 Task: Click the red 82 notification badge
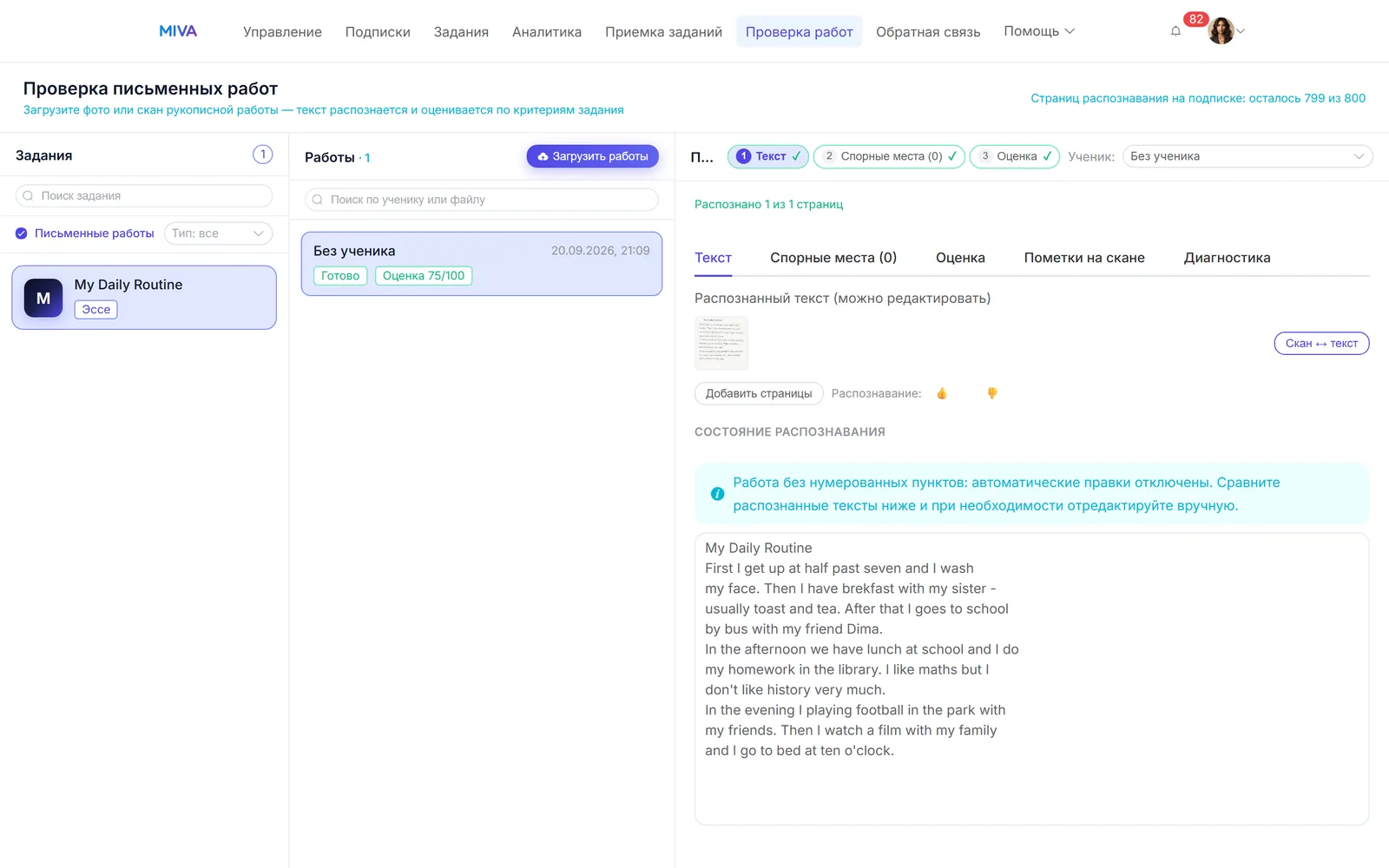click(x=1196, y=19)
